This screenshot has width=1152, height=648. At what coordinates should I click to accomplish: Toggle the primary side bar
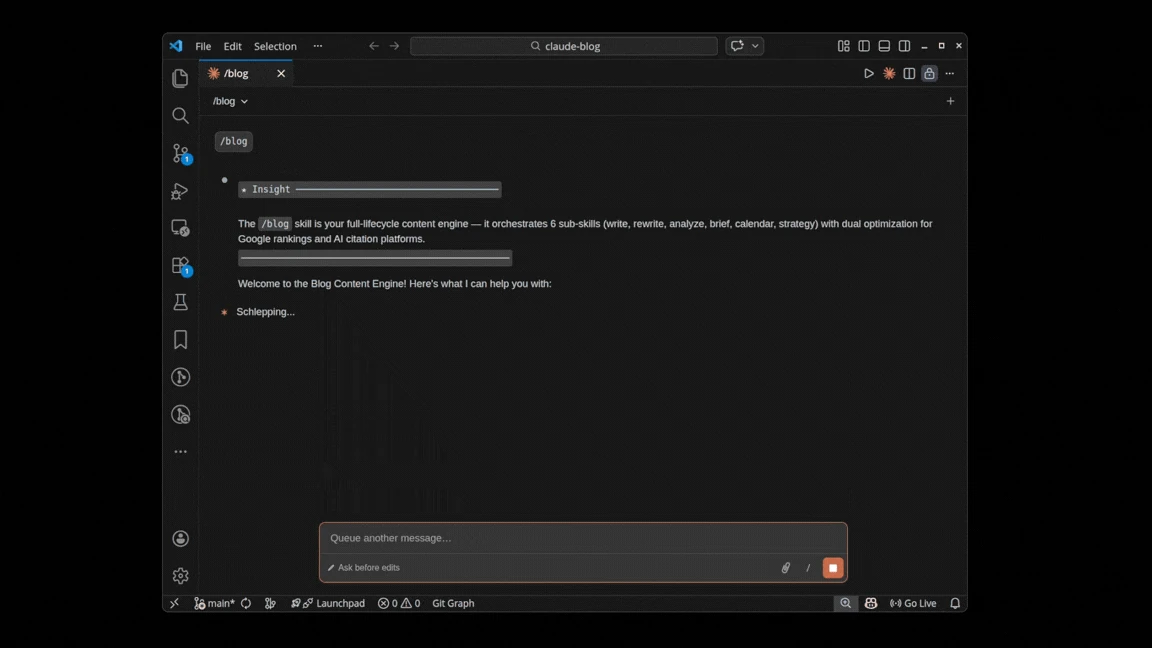[x=864, y=46]
